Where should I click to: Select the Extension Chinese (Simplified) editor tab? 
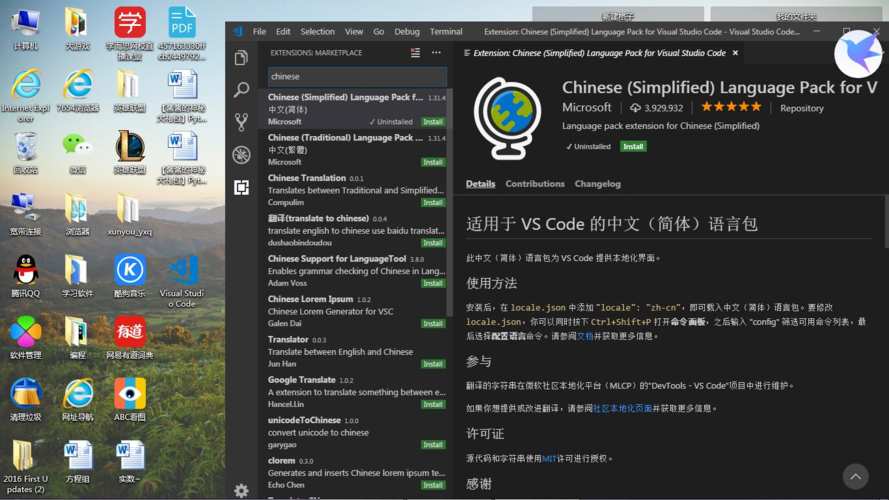tap(599, 53)
